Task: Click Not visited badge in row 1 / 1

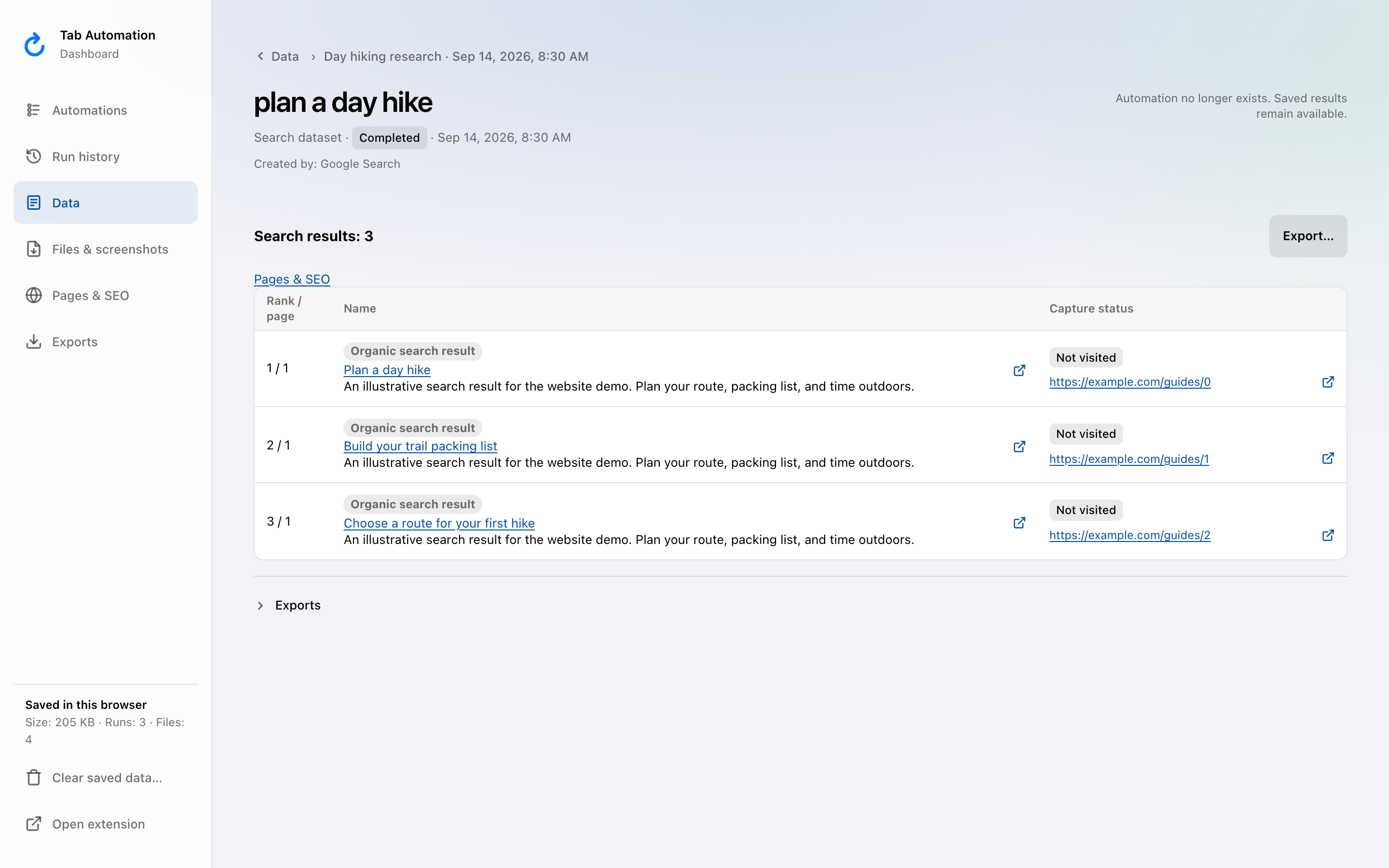Action: 1085,357
